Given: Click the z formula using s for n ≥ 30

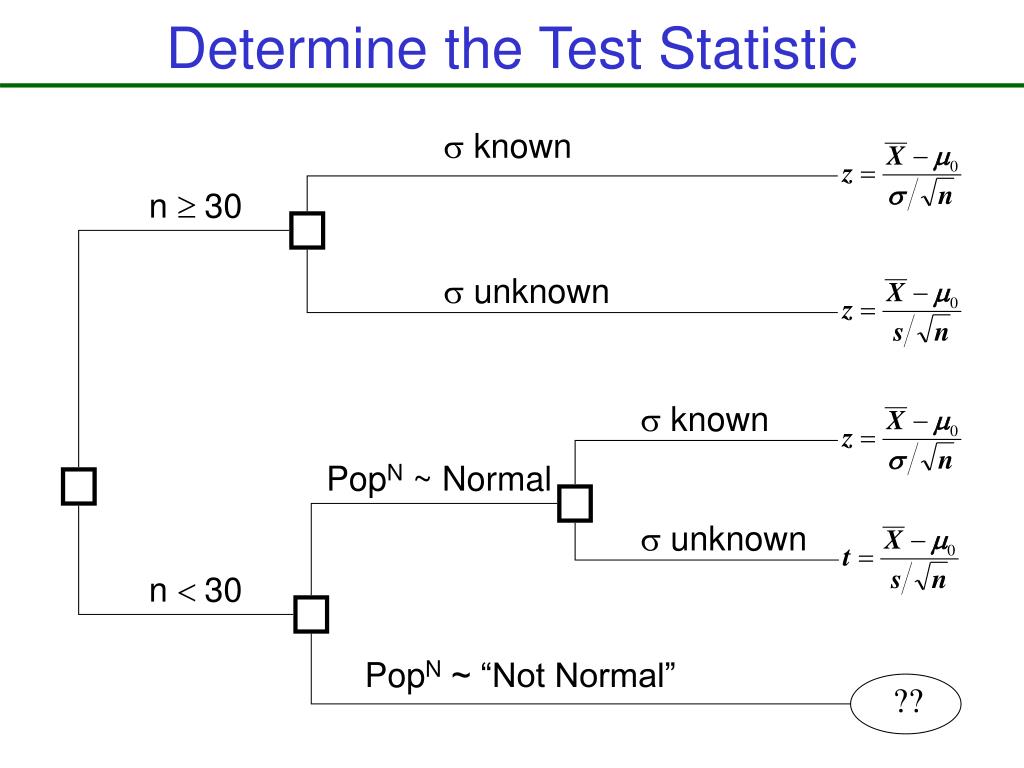Looking at the screenshot, I should 901,312.
